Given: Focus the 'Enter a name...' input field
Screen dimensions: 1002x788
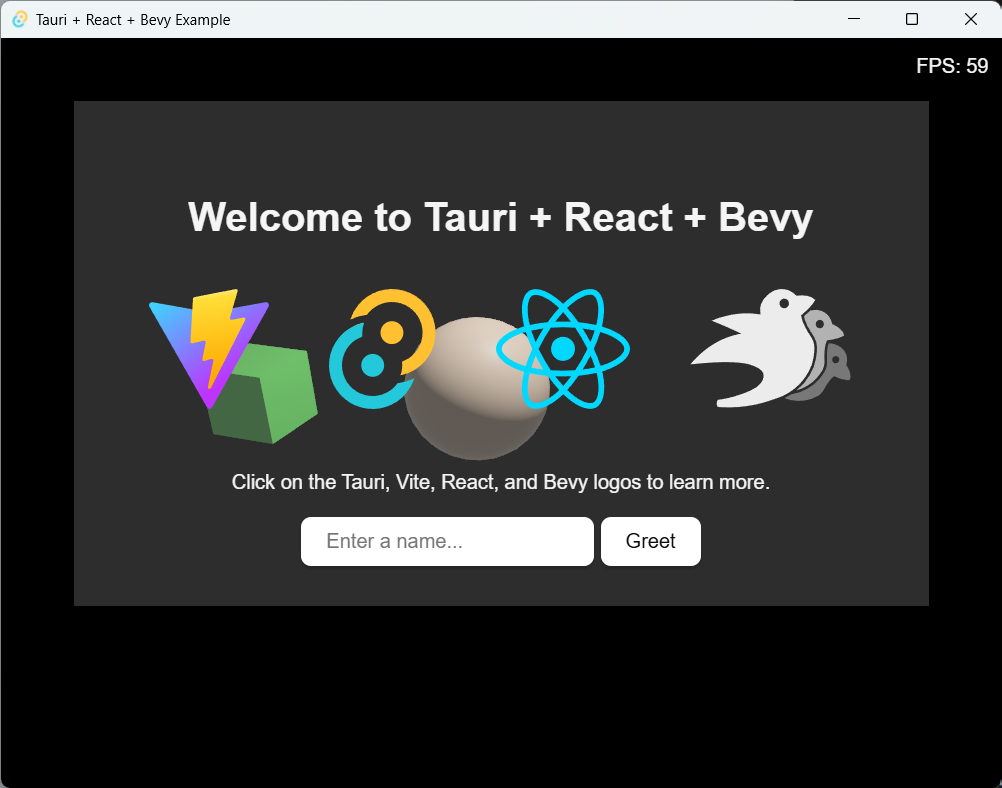Looking at the screenshot, I should pos(447,541).
